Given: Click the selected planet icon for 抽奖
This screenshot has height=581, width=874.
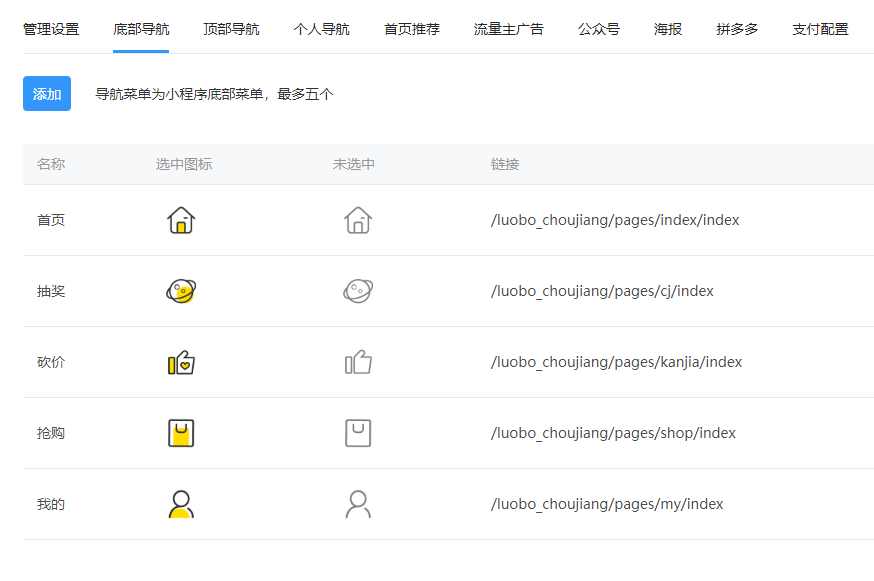Looking at the screenshot, I should pos(181,291).
